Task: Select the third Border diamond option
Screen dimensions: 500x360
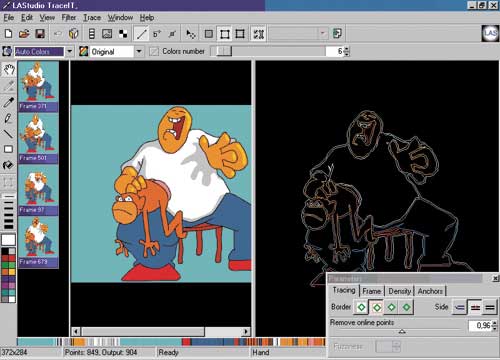Action: click(392, 307)
